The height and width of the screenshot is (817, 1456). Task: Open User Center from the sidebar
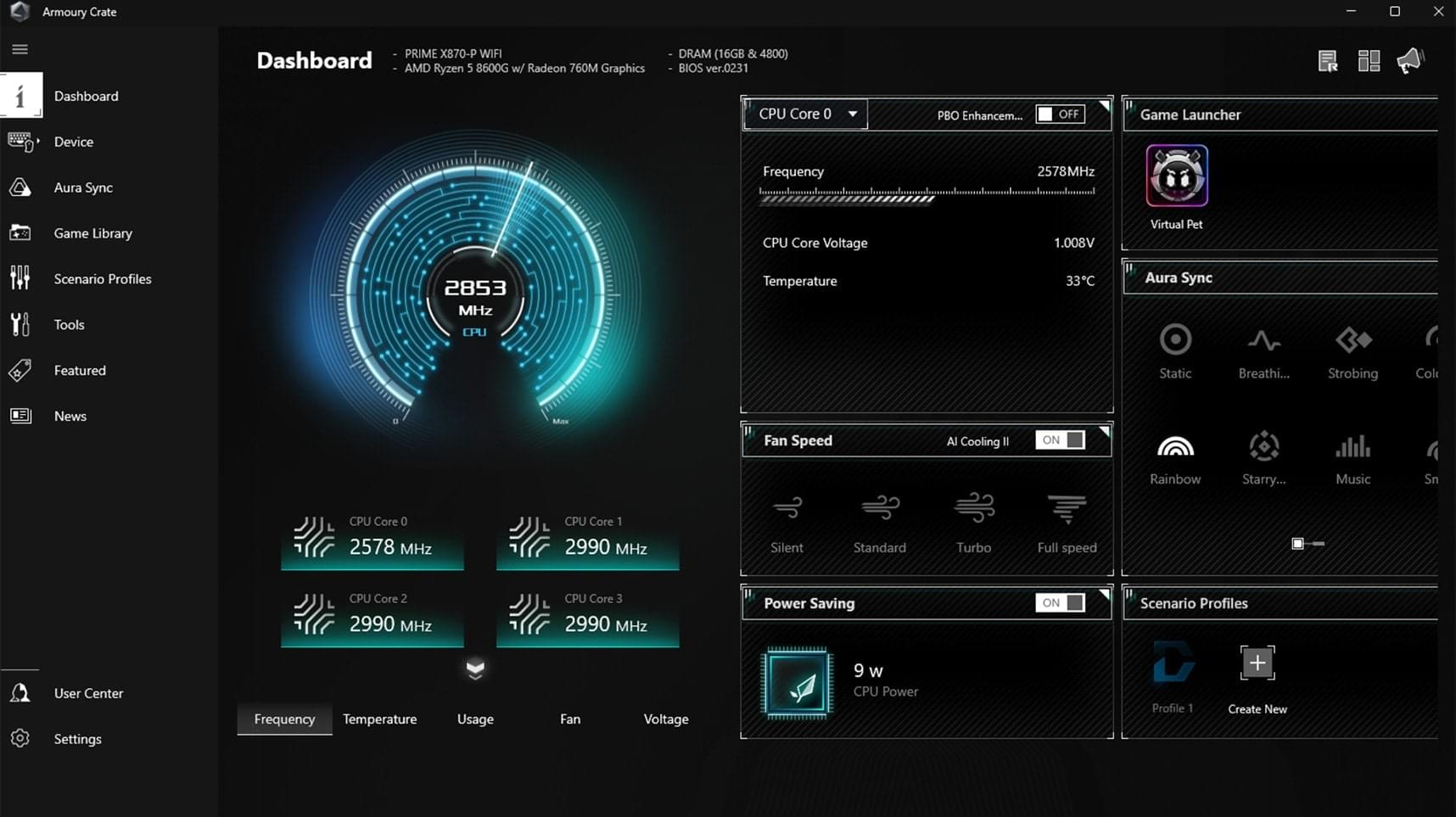point(88,693)
